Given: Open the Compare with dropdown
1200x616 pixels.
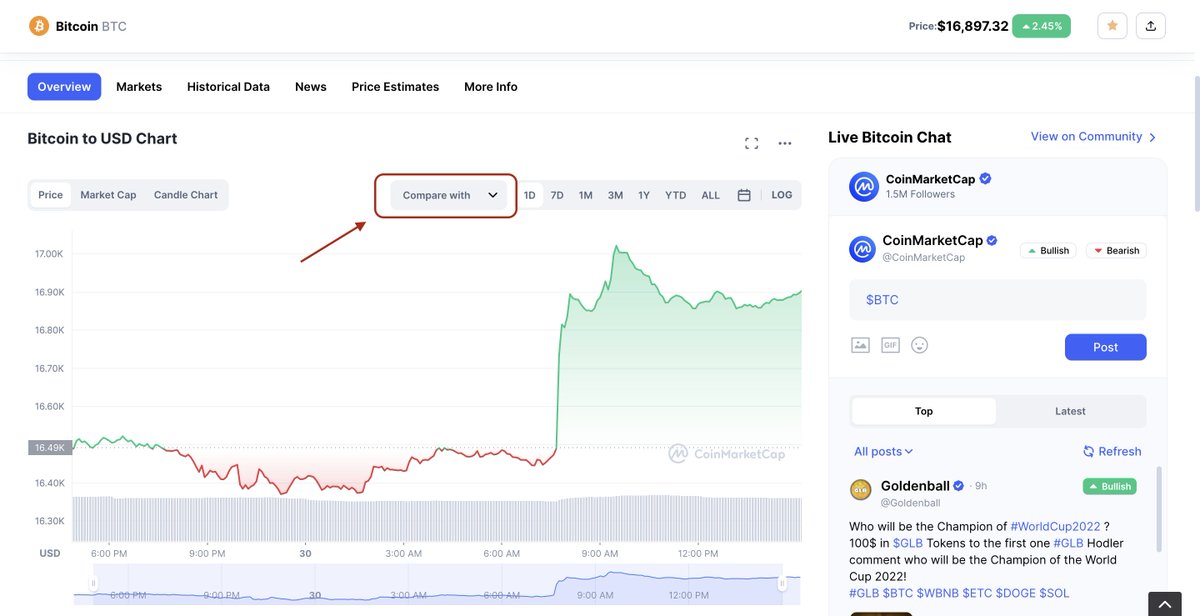Looking at the screenshot, I should pyautogui.click(x=451, y=195).
